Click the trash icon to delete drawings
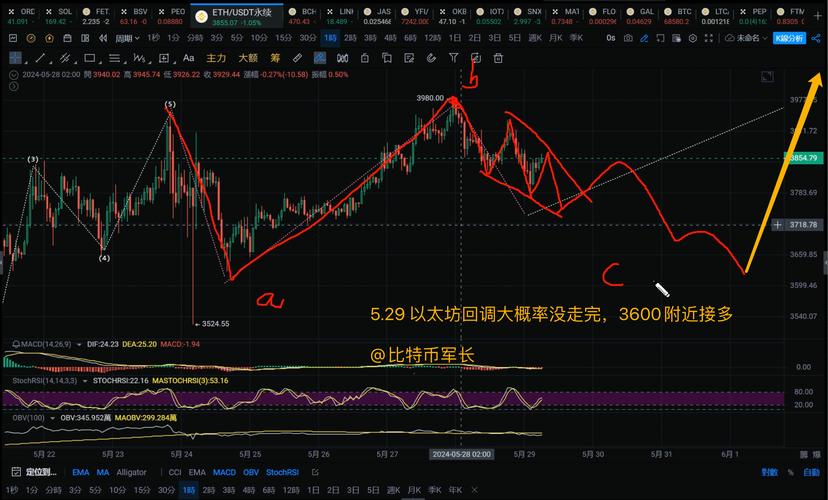The height and width of the screenshot is (500, 828). click(x=498, y=58)
